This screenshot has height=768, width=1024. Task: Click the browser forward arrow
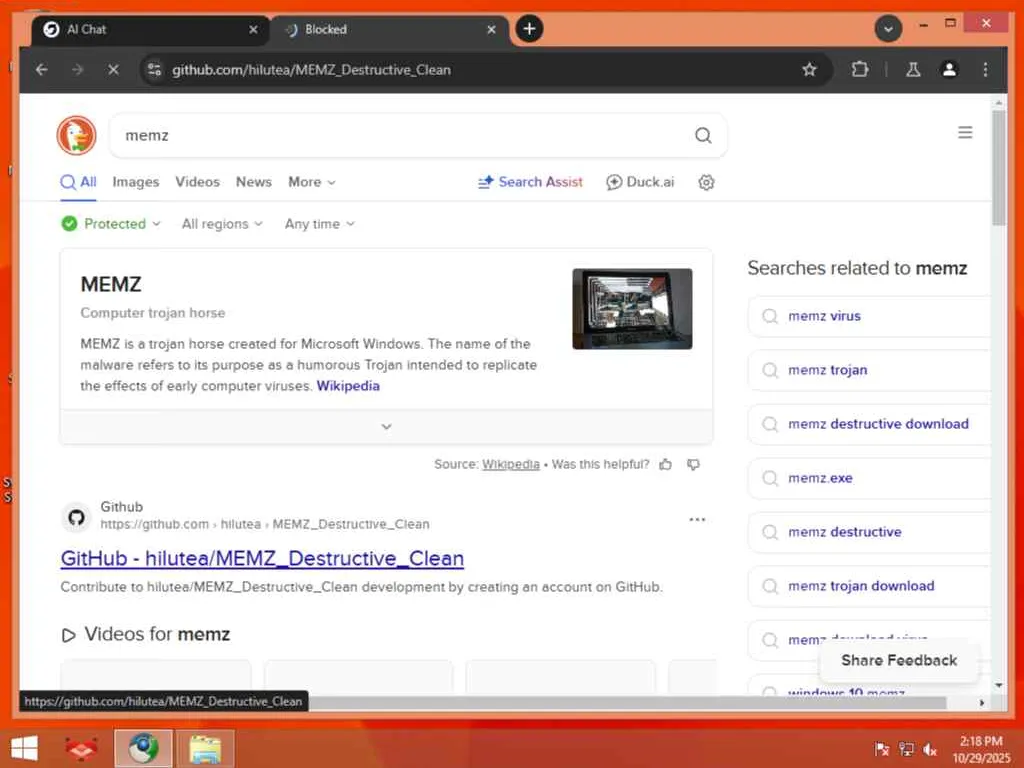coord(78,69)
